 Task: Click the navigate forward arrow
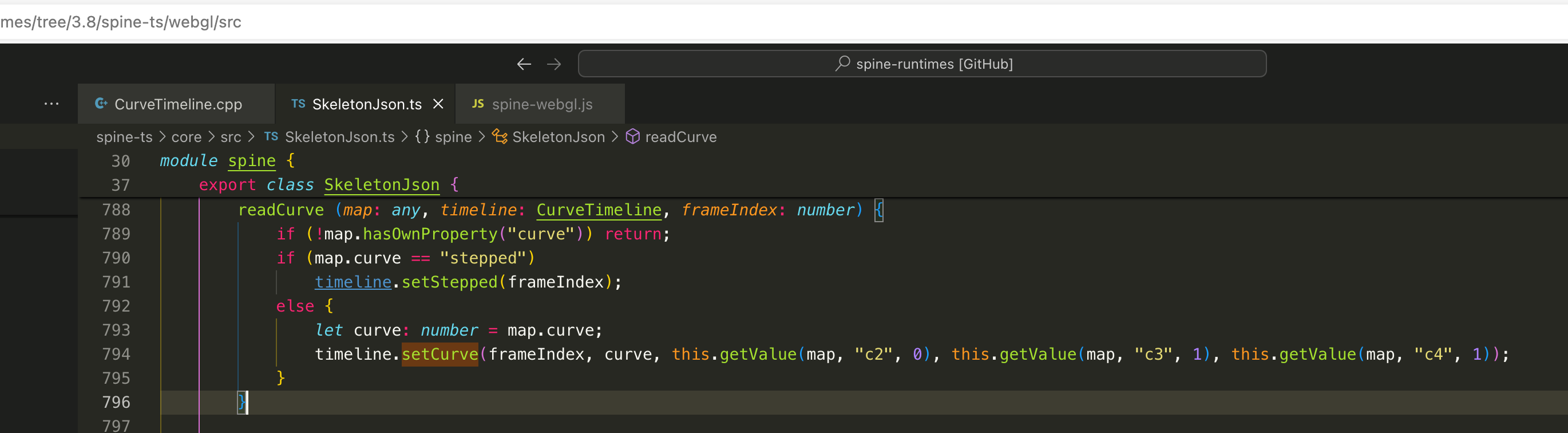pos(554,64)
